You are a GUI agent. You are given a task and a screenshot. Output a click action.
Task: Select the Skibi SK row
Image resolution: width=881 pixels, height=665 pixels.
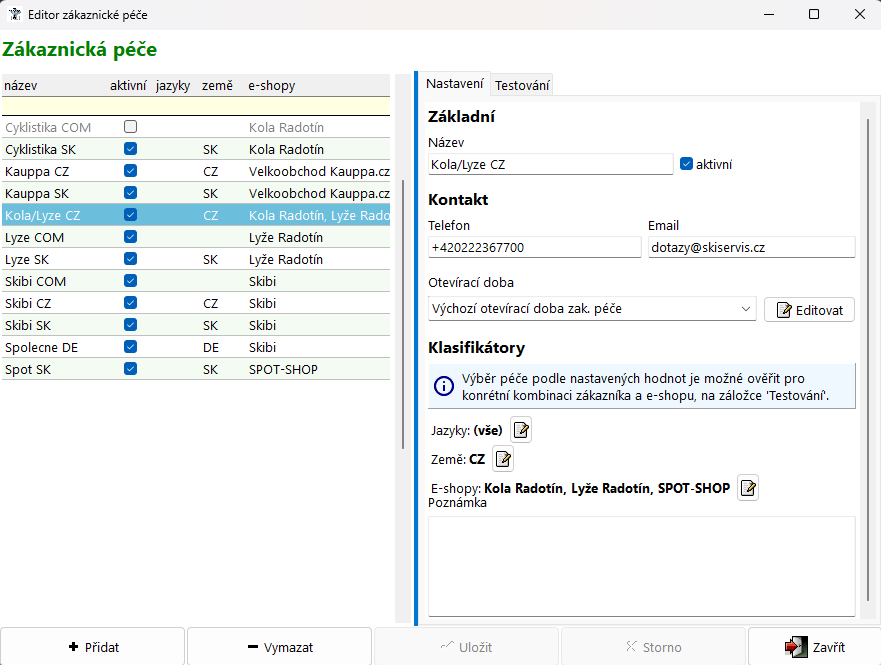[196, 325]
